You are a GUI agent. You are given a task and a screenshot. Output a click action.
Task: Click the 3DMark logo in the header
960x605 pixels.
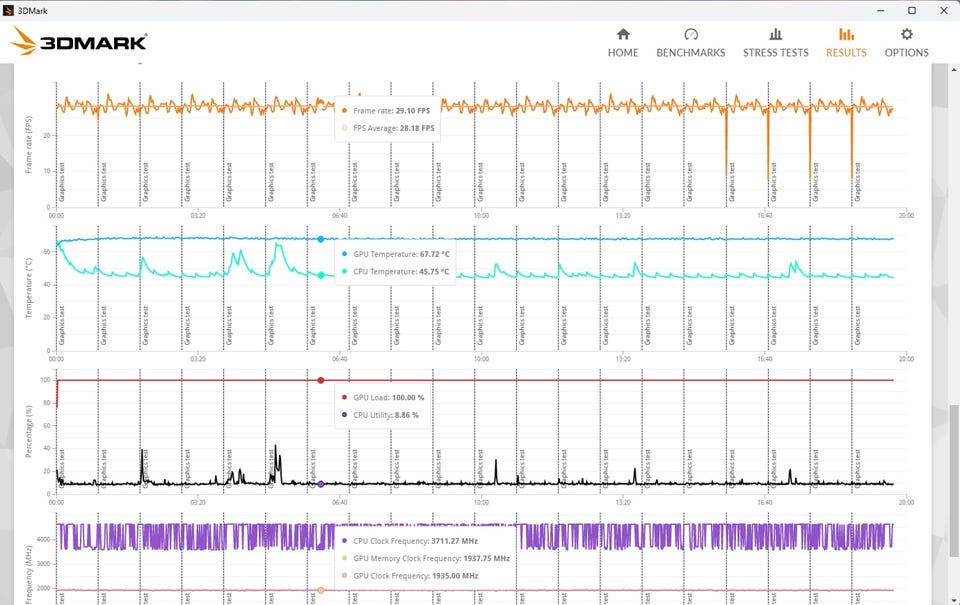(80, 42)
